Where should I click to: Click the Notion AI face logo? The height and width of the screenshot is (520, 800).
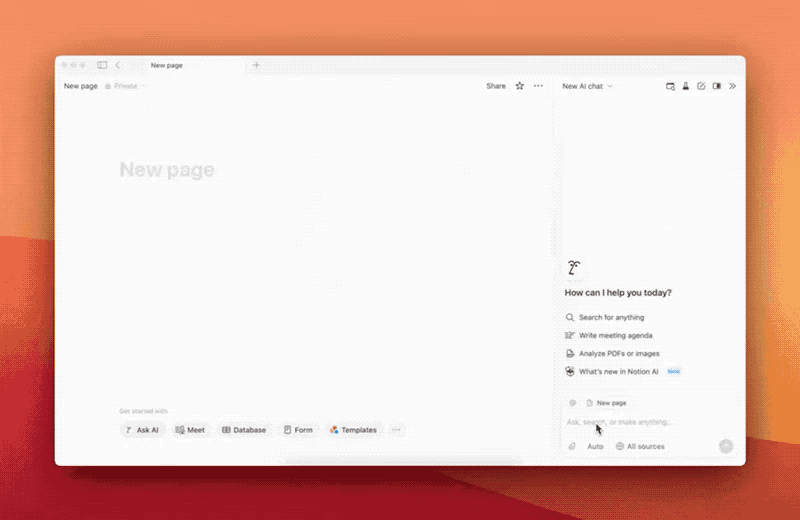[573, 267]
